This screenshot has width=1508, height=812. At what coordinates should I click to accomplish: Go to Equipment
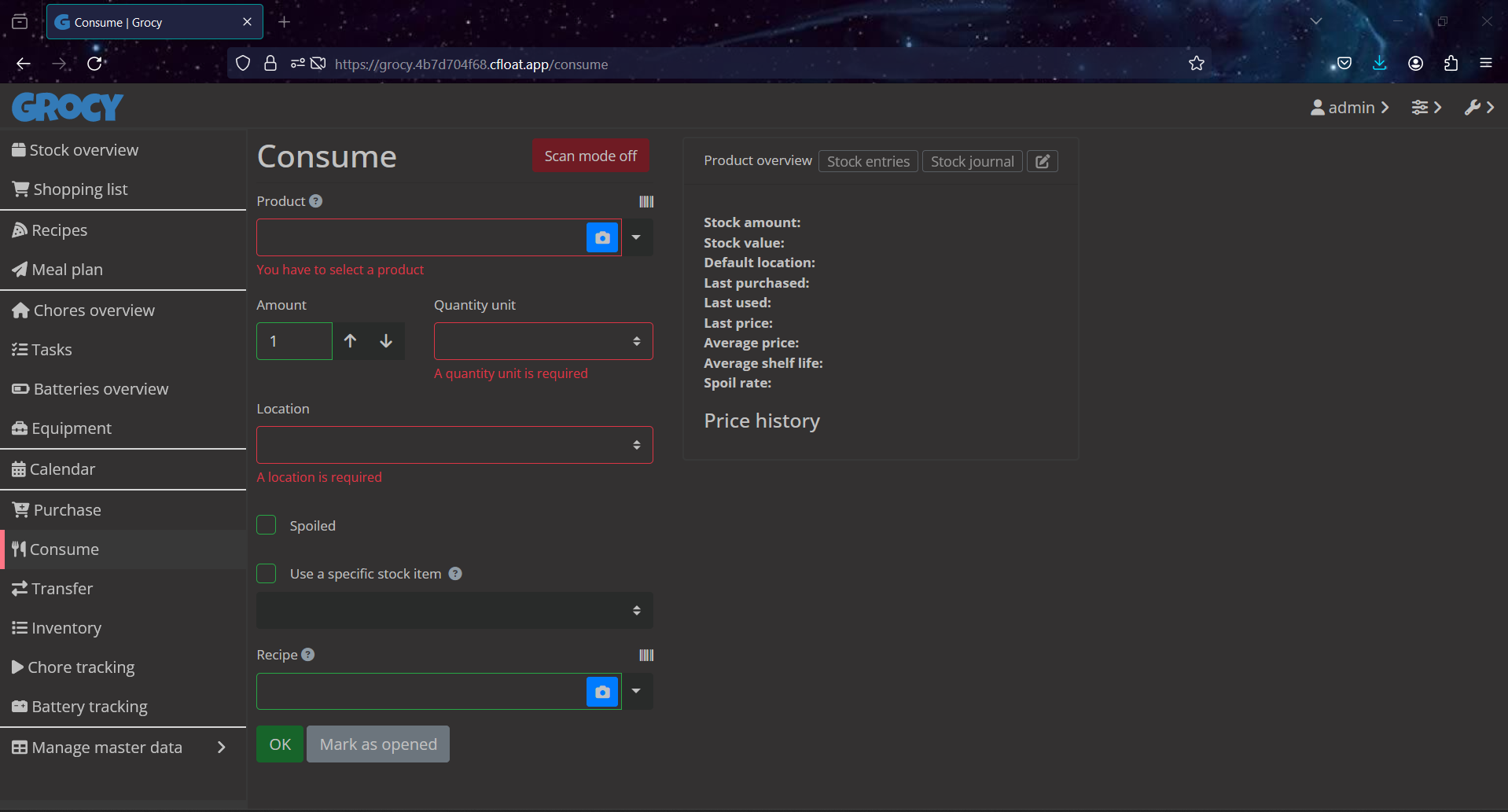(123, 428)
